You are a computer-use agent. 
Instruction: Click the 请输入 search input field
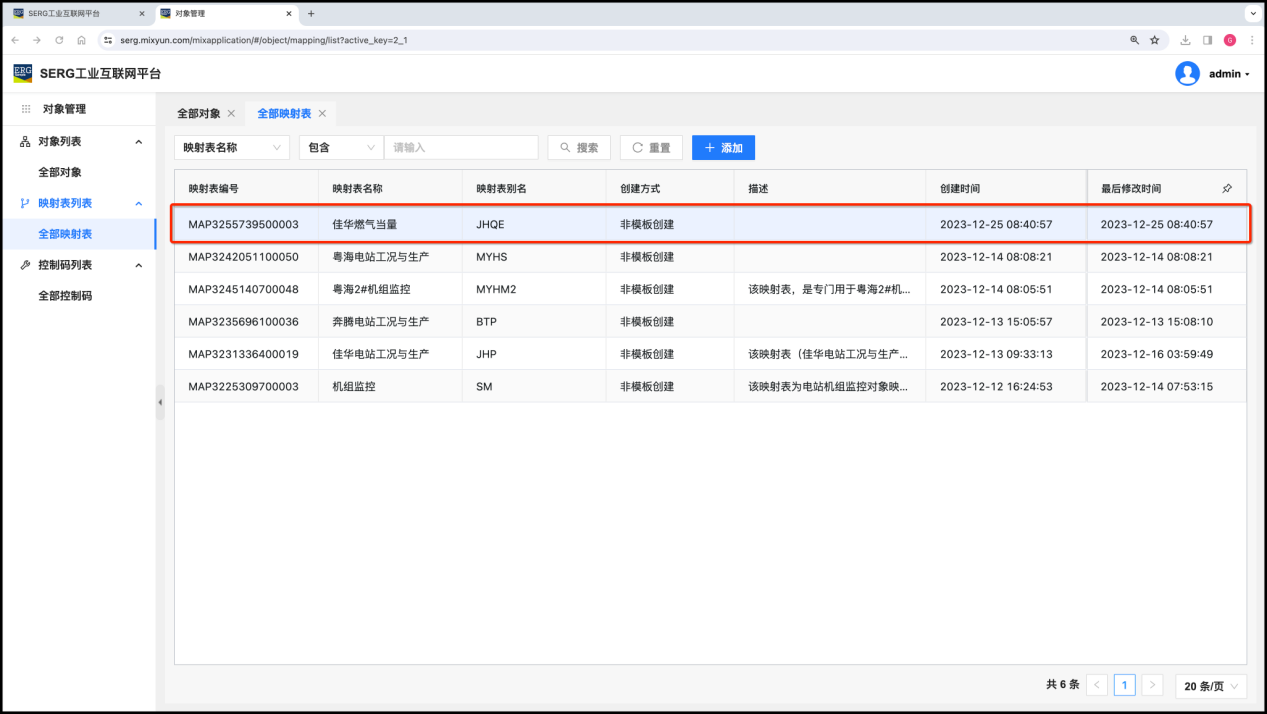461,148
